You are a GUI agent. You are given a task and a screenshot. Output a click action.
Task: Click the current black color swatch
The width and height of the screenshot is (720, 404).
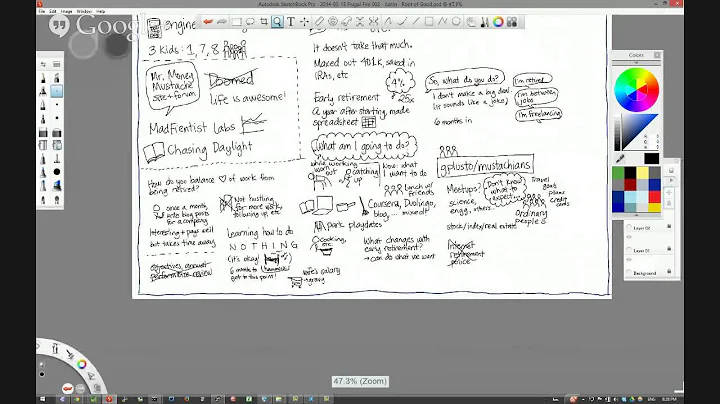pos(651,159)
